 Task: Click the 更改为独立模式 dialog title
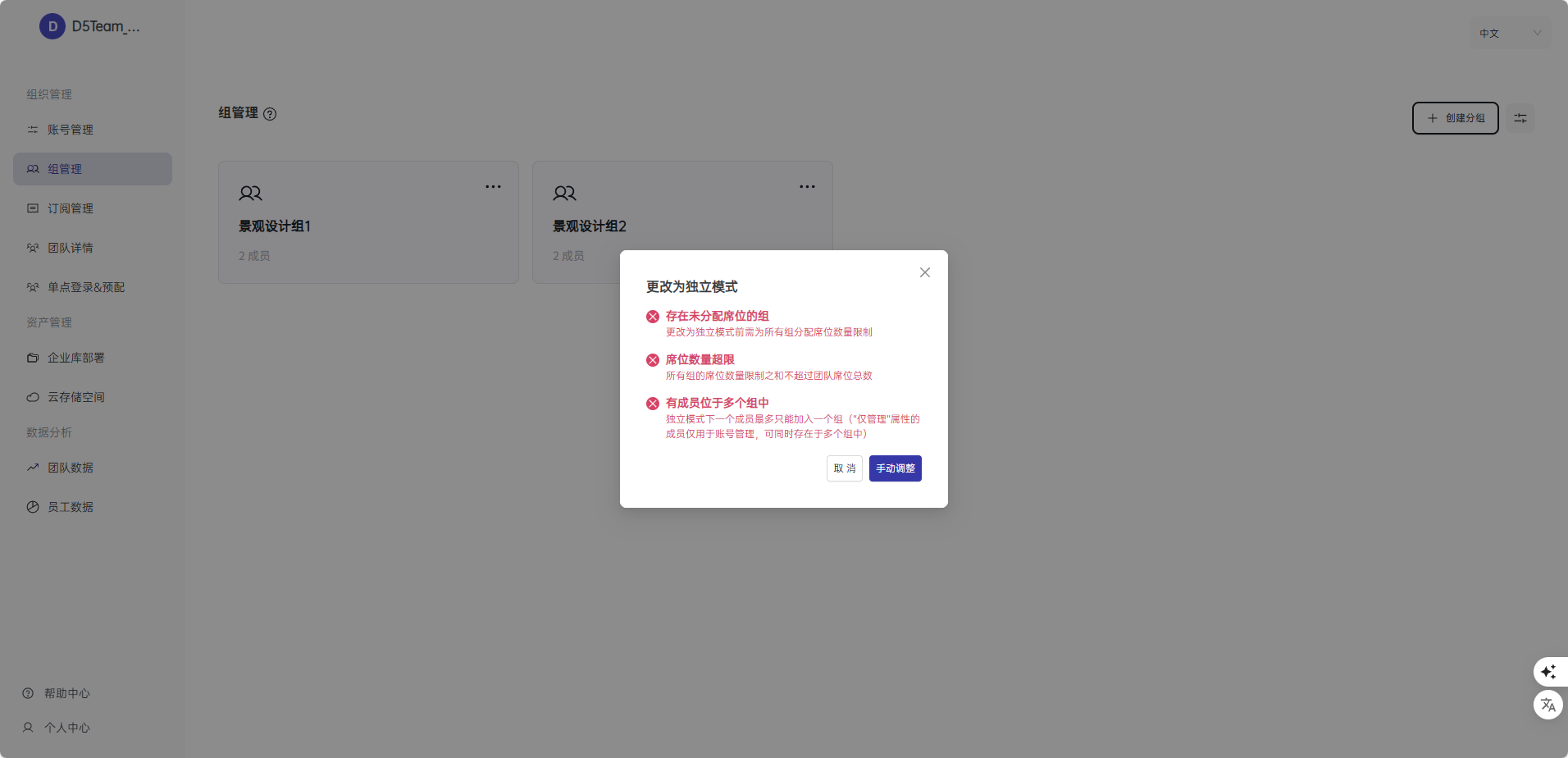(x=692, y=286)
